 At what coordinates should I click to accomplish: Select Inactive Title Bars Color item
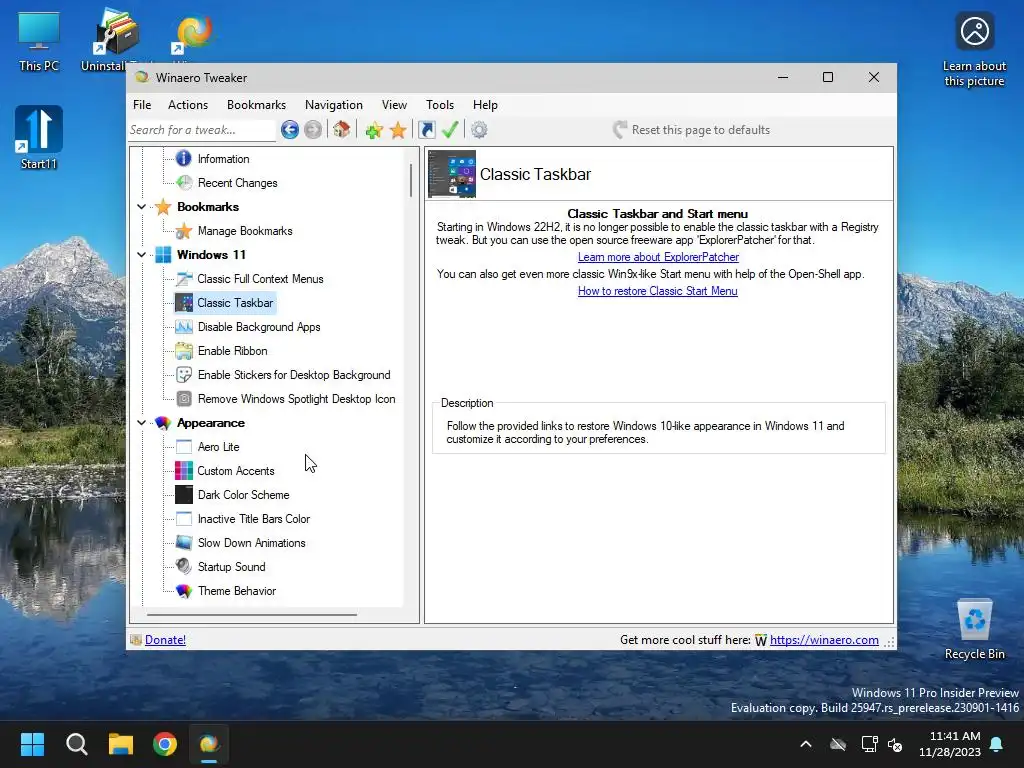point(253,519)
